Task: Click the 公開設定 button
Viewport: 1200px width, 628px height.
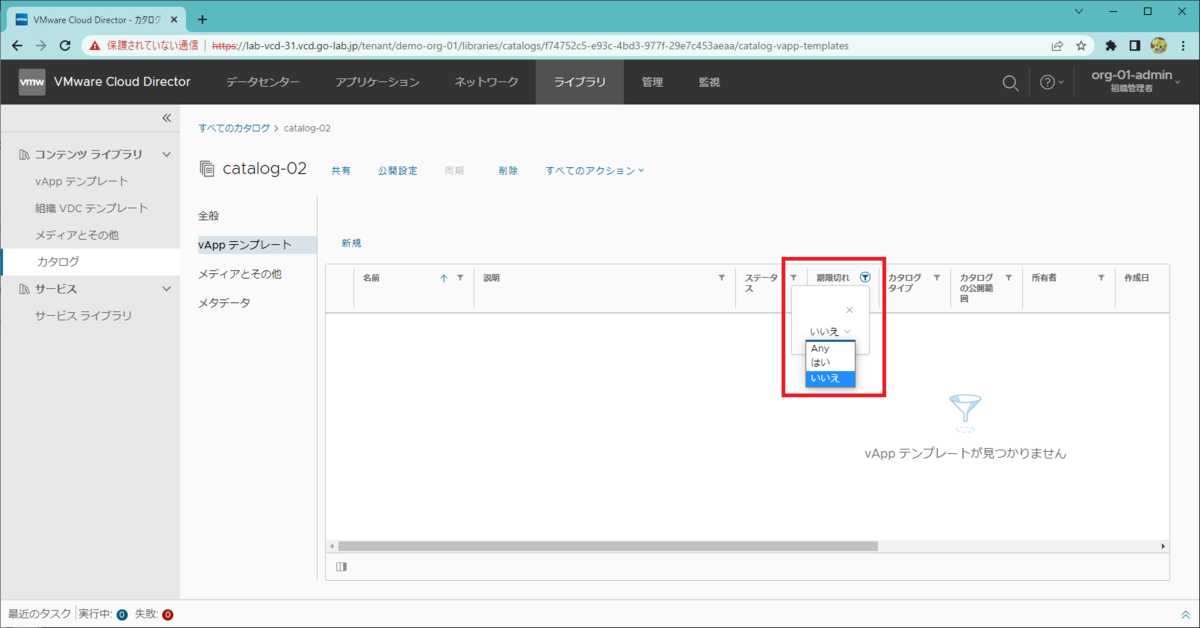Action: click(x=398, y=171)
